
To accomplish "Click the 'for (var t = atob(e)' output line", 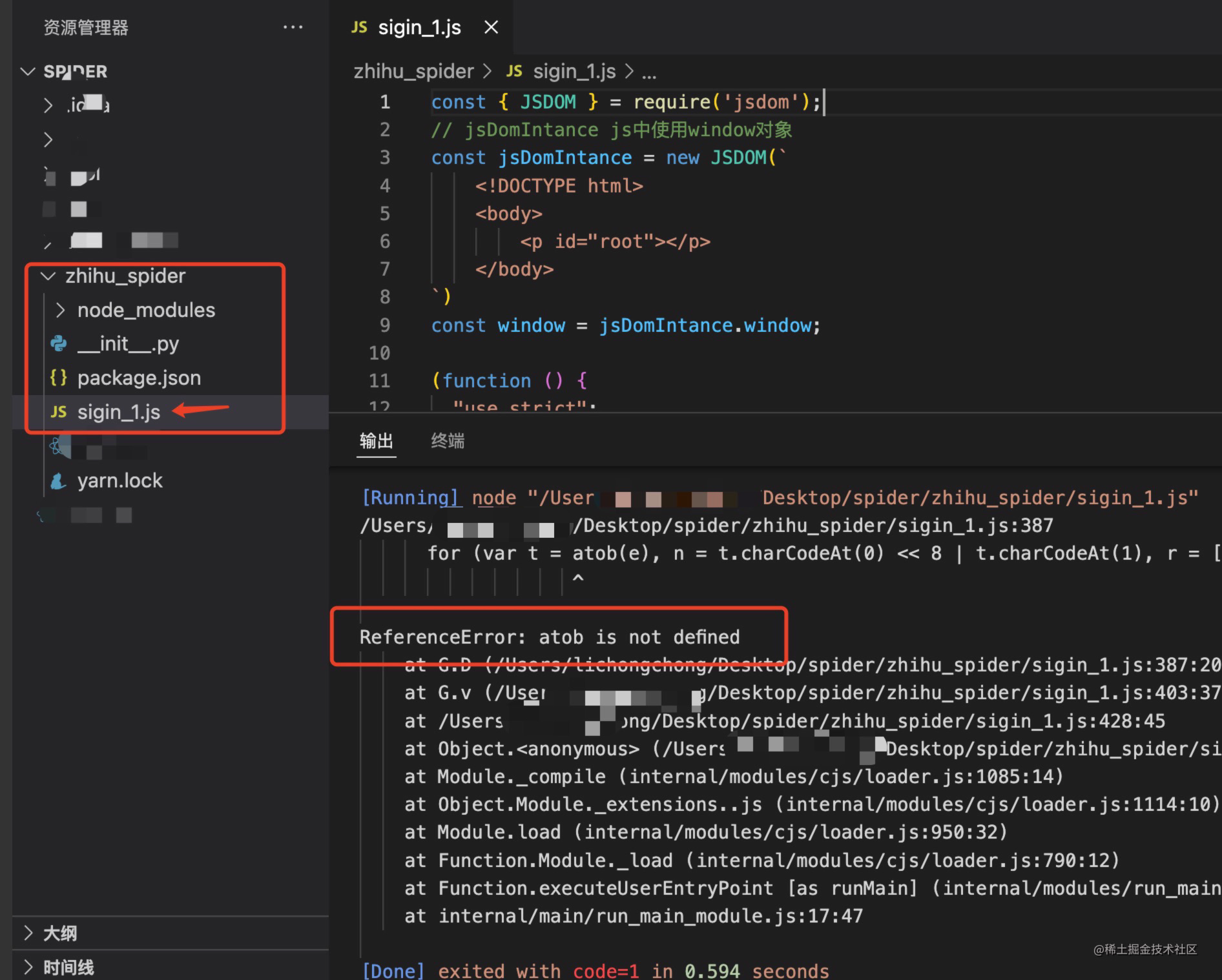I will tap(823, 553).
